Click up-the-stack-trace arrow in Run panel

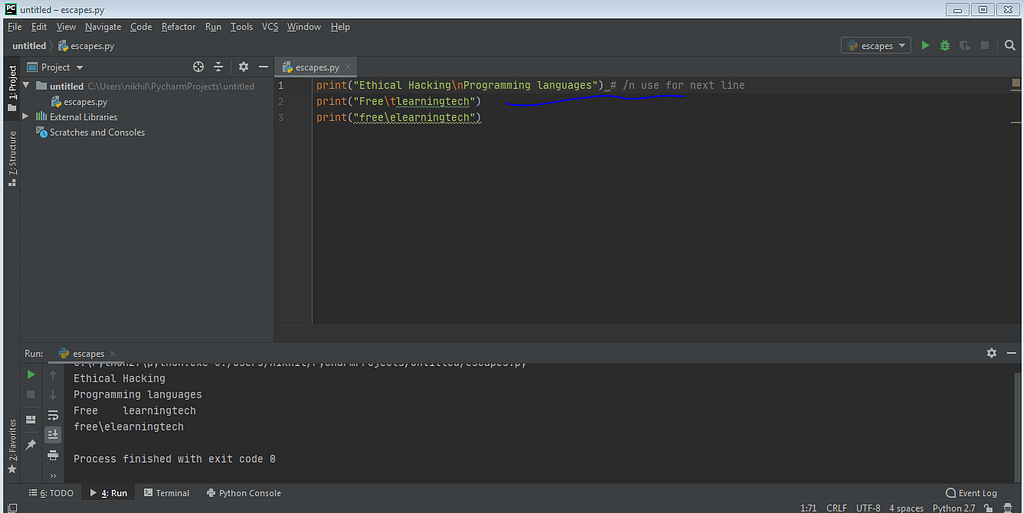click(53, 375)
